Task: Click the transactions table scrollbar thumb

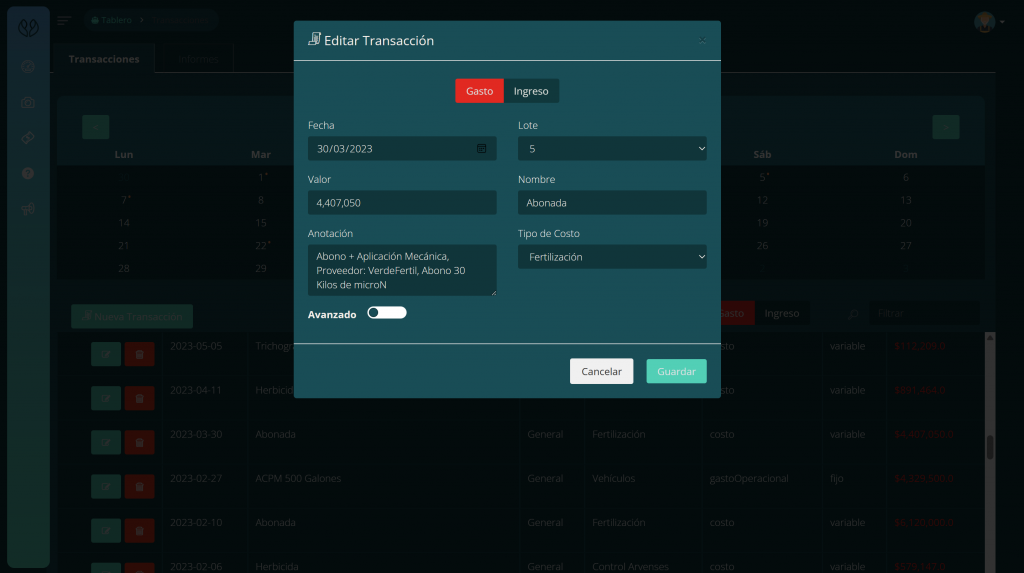Action: click(990, 448)
